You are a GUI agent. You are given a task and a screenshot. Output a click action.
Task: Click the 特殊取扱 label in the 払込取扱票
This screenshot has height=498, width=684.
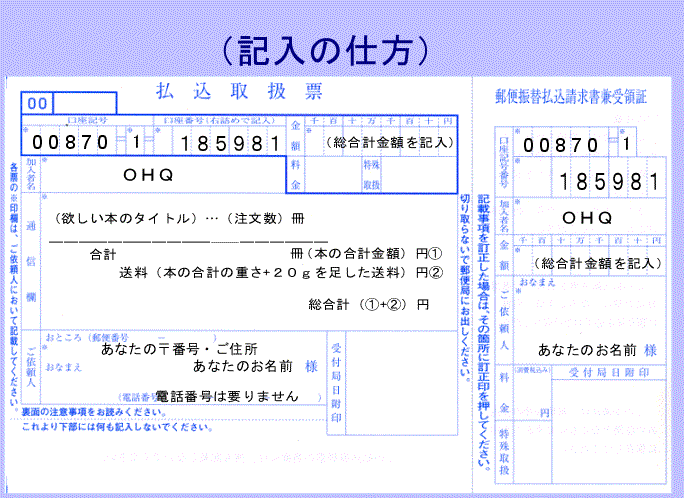point(371,174)
